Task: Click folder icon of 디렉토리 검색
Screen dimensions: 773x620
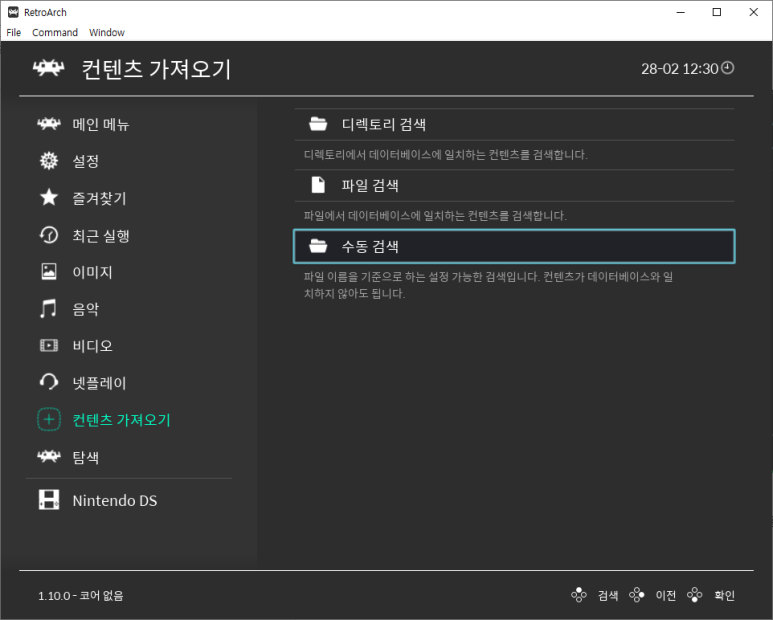Action: (x=318, y=124)
